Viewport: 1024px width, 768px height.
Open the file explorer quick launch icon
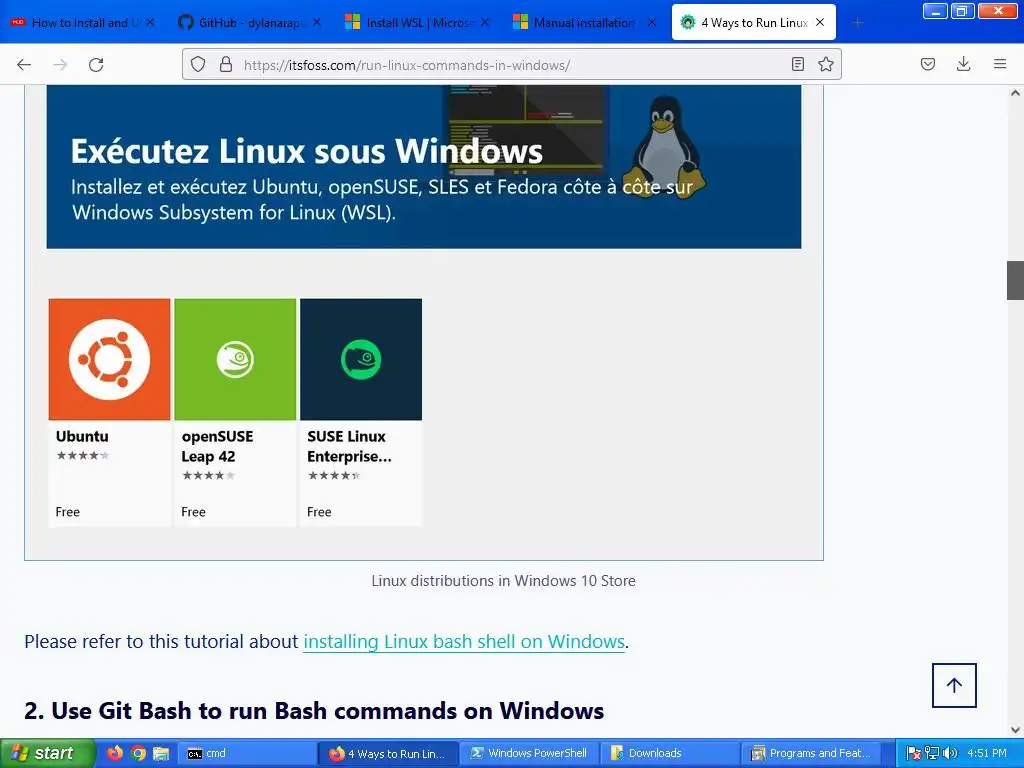tap(161, 753)
